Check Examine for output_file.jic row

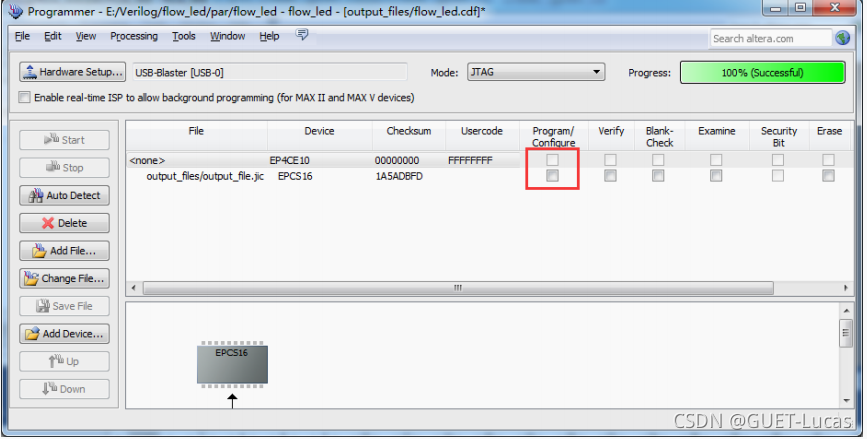tap(716, 176)
